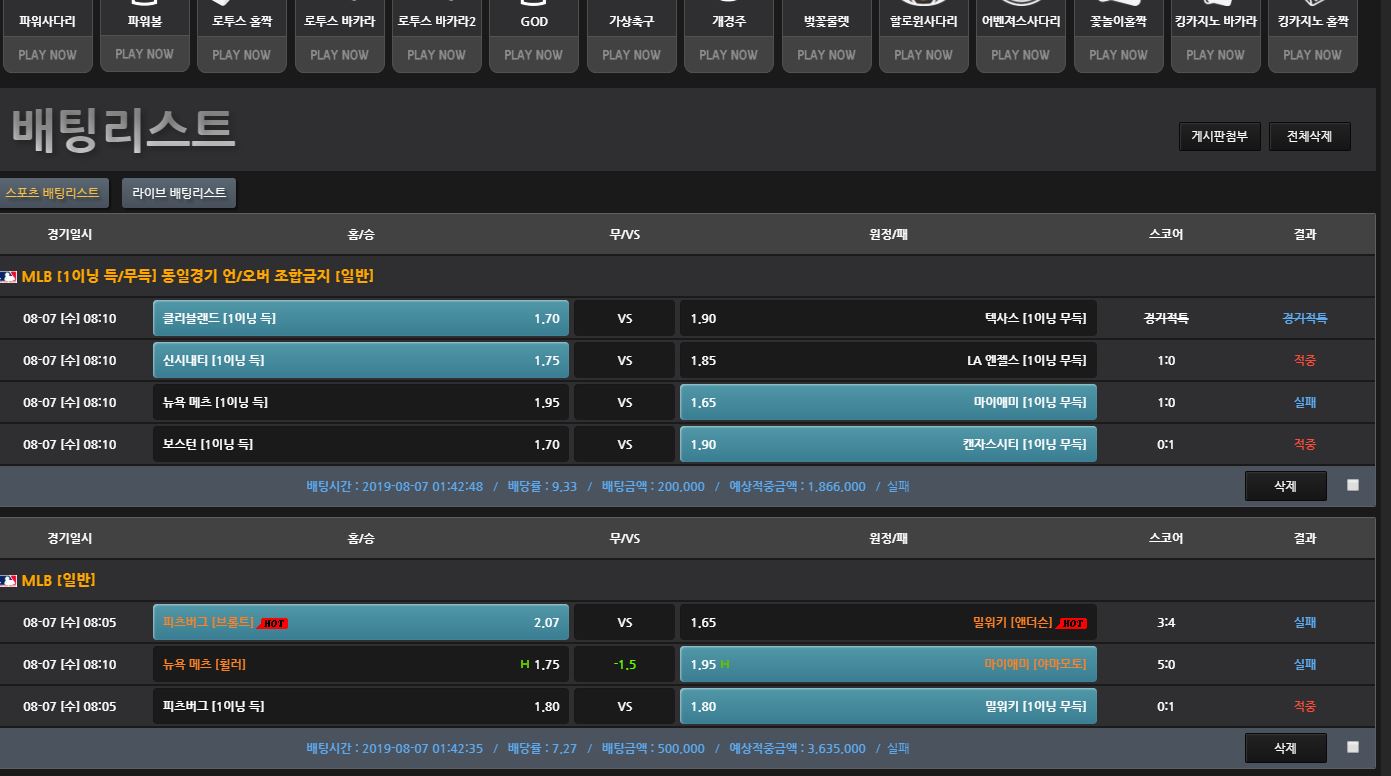The width and height of the screenshot is (1391, 776).
Task: Select the 캔자스시티 [1이닝 무득] 1.90 pick
Action: [888, 445]
